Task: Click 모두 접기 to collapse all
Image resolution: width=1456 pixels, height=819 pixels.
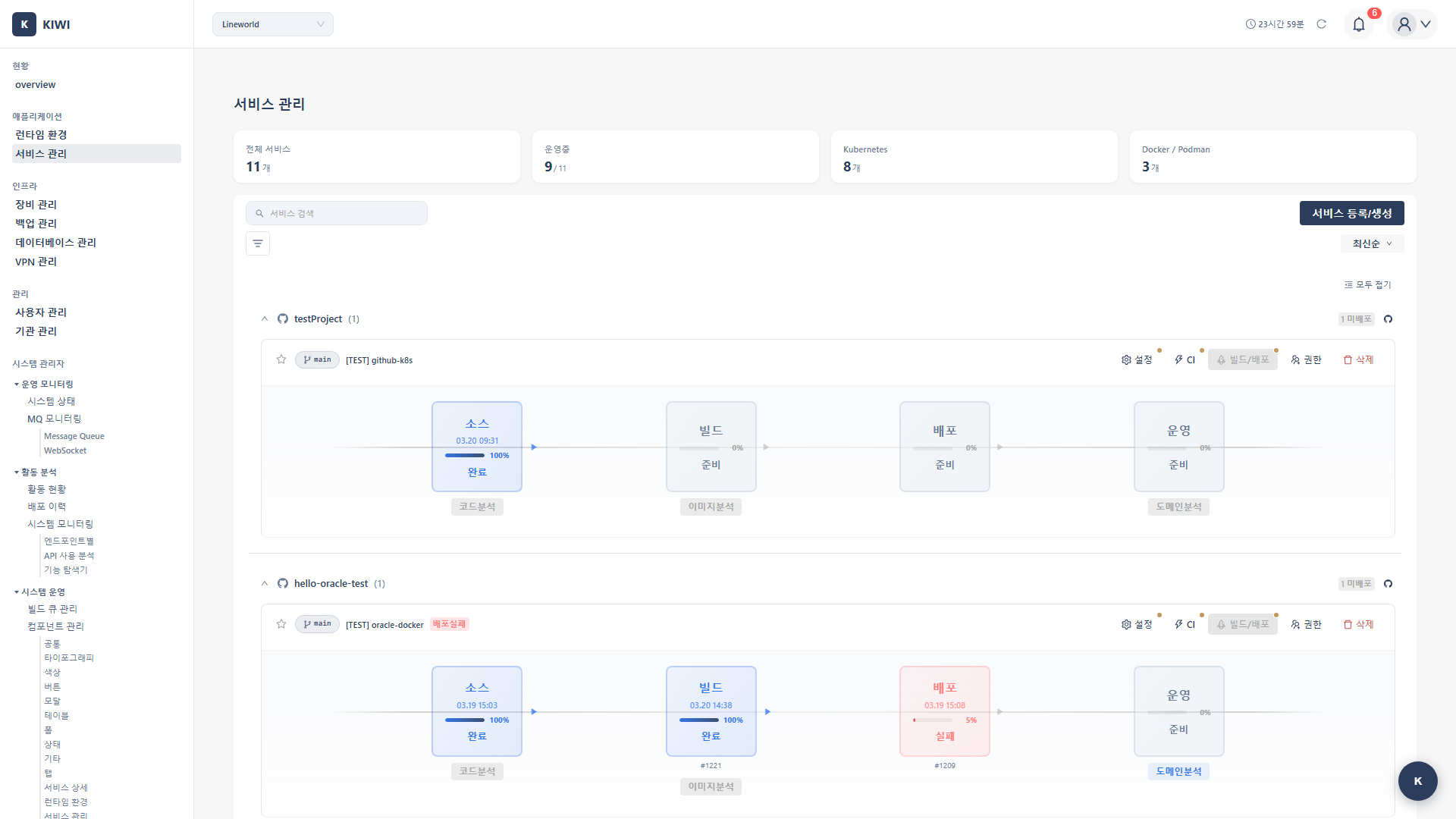Action: pyautogui.click(x=1368, y=285)
